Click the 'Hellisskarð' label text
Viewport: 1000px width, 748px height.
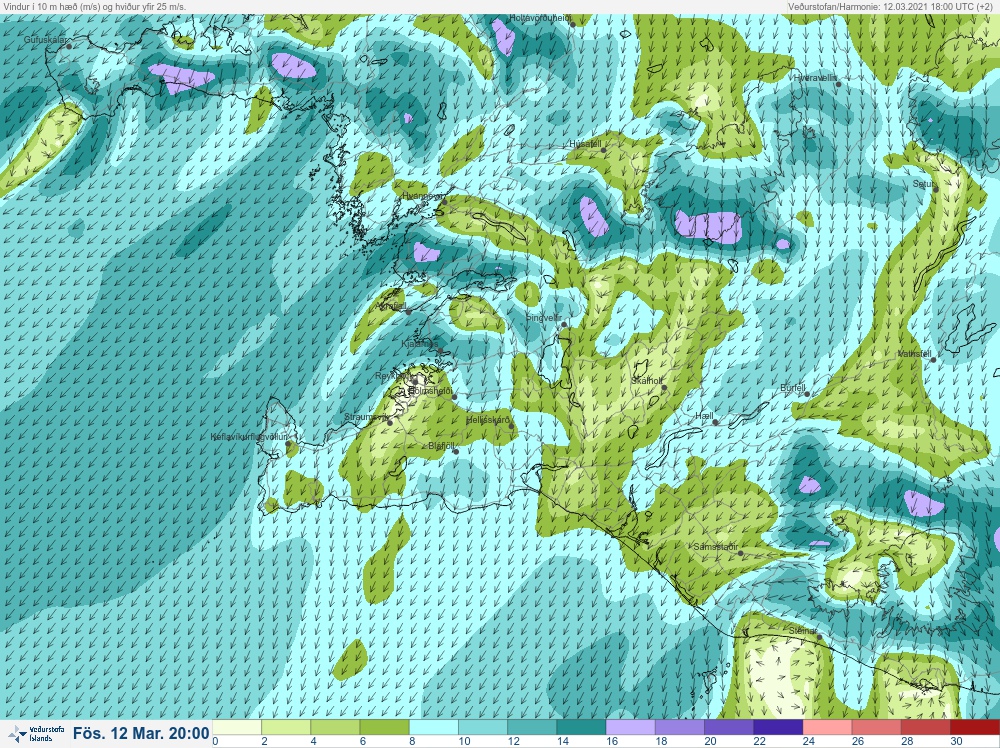(488, 420)
